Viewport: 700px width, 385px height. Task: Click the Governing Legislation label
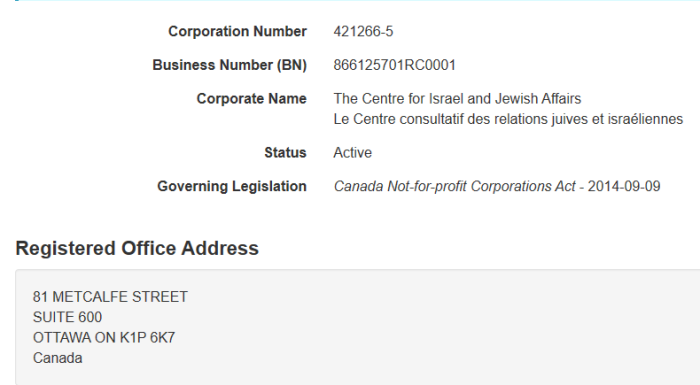[x=232, y=186]
